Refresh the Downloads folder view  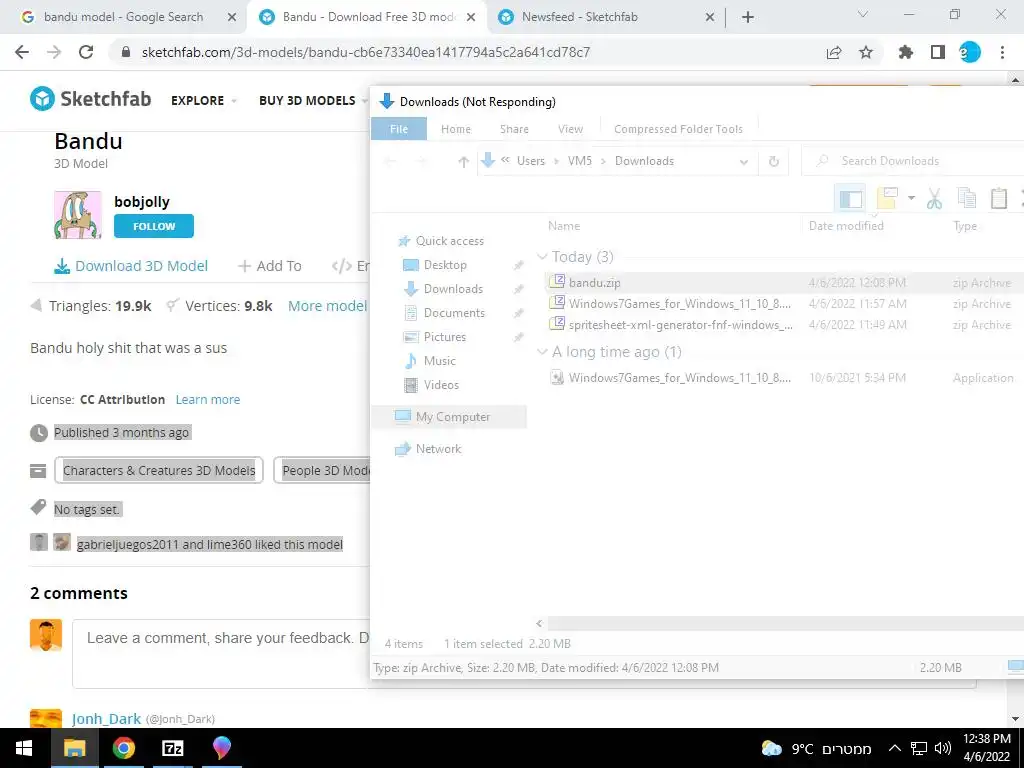(774, 161)
